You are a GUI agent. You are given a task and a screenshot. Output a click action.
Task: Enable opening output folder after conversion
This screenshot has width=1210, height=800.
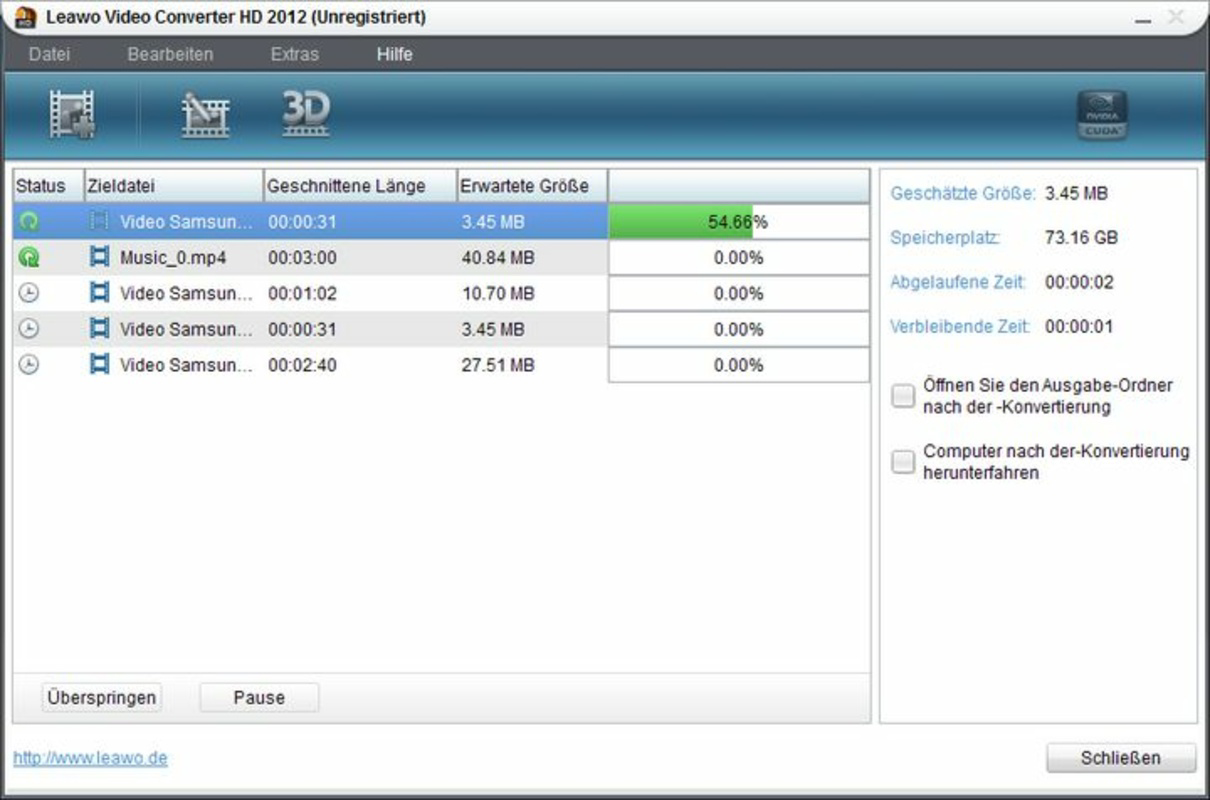(903, 397)
